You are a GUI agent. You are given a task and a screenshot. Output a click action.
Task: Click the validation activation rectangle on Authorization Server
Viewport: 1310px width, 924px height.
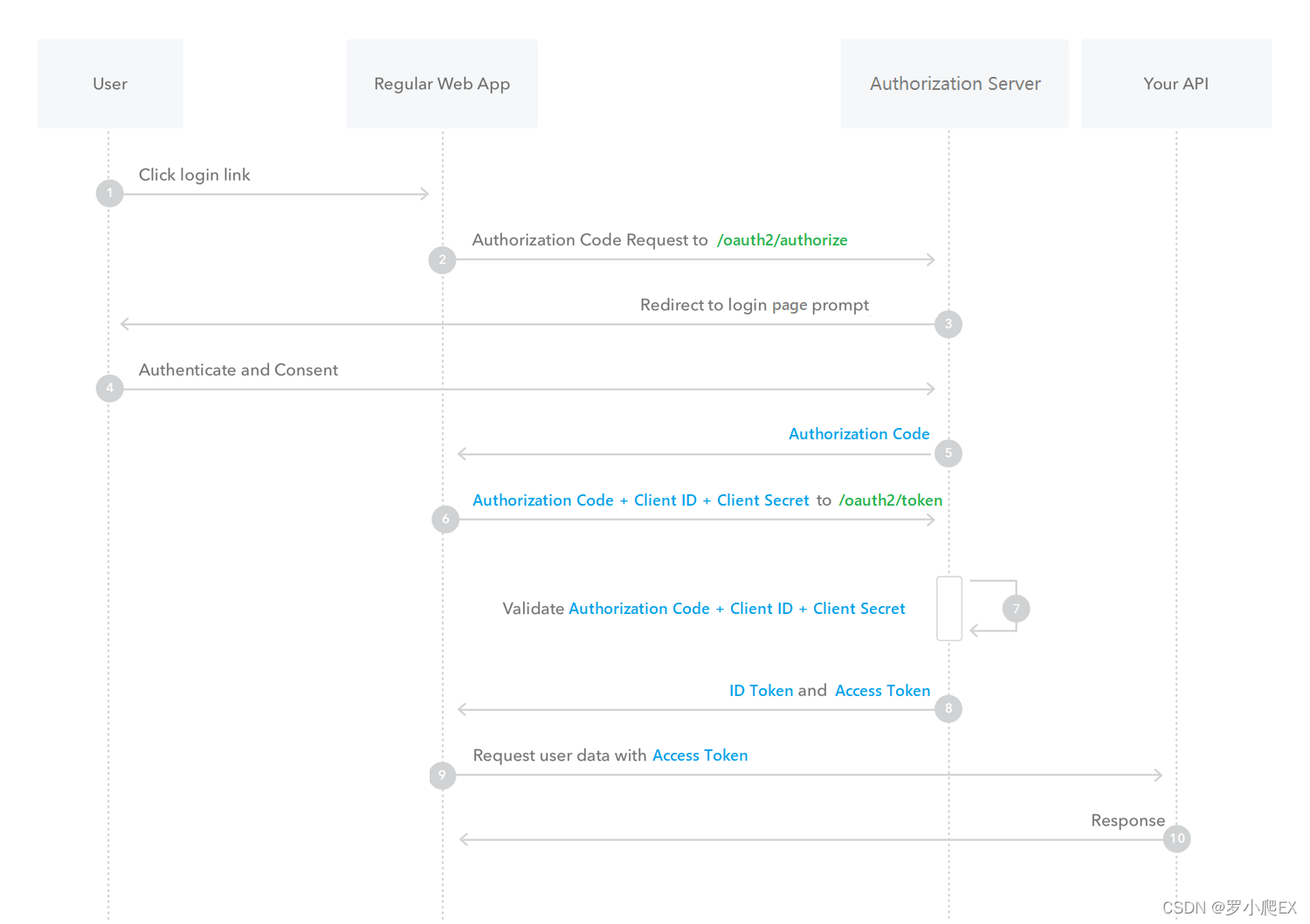coord(949,609)
